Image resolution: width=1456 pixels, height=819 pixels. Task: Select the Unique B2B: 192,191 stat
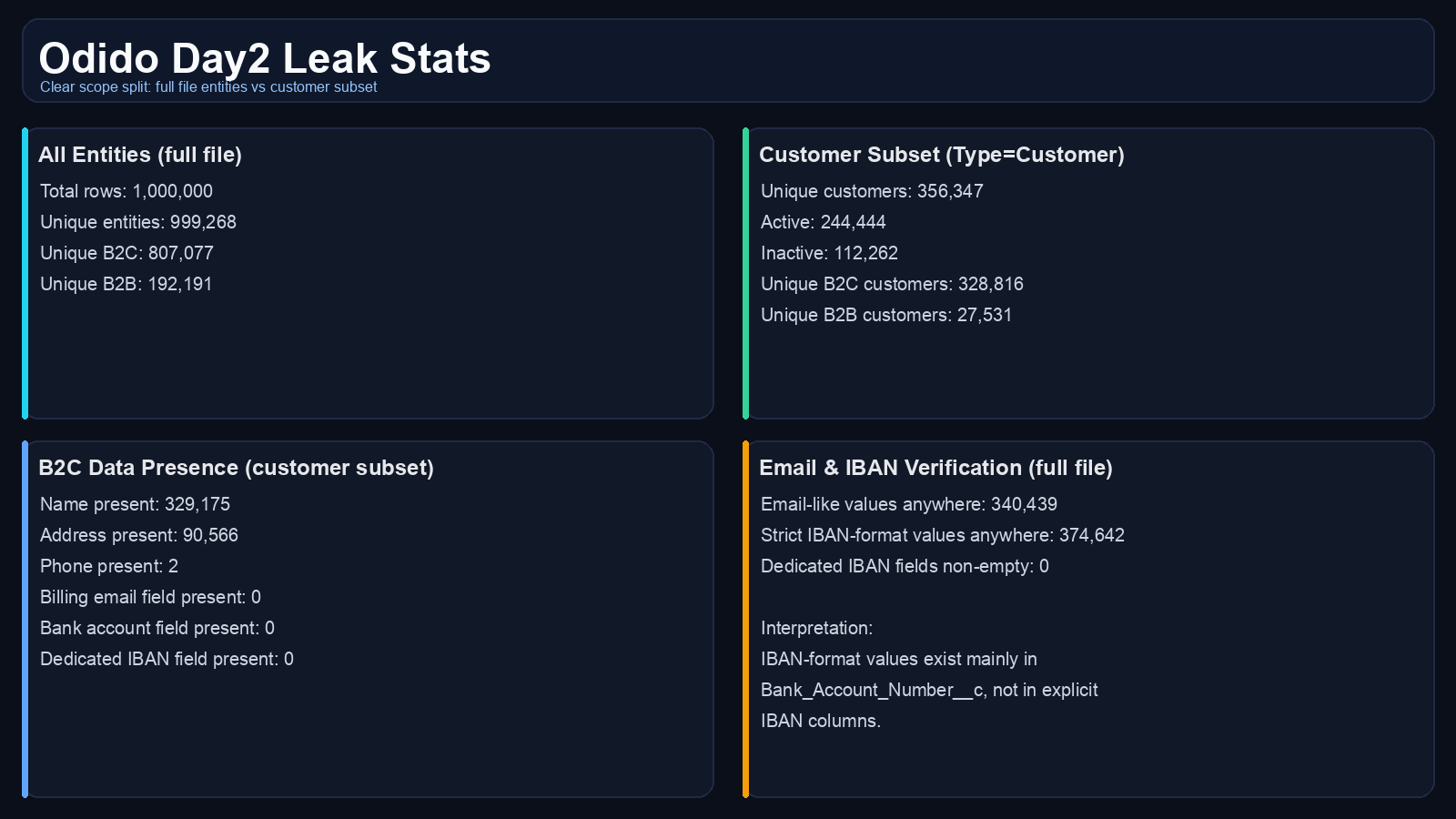click(x=126, y=284)
